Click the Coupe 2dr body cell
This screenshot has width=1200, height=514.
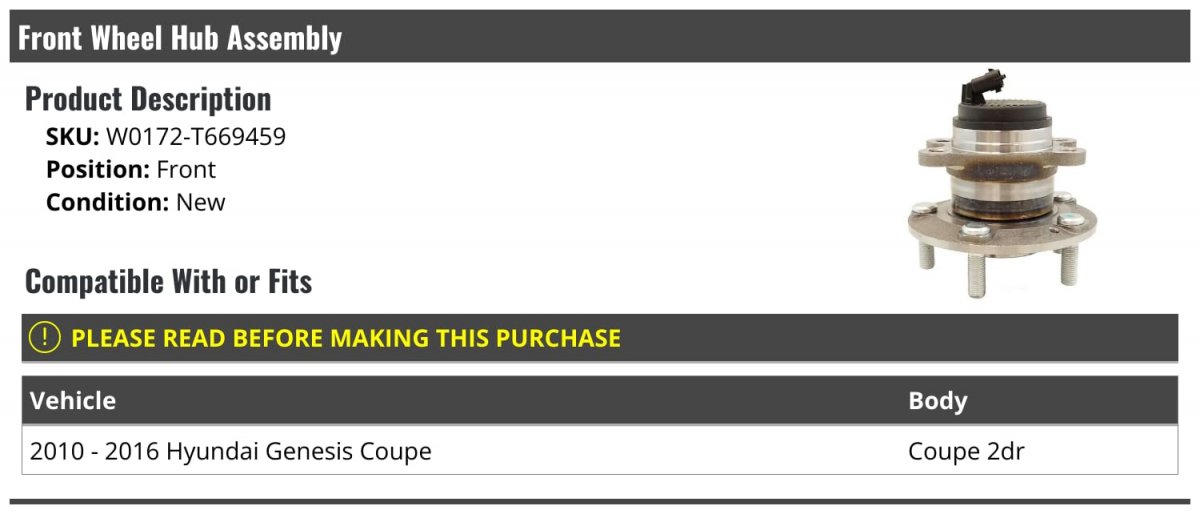pyautogui.click(x=966, y=452)
